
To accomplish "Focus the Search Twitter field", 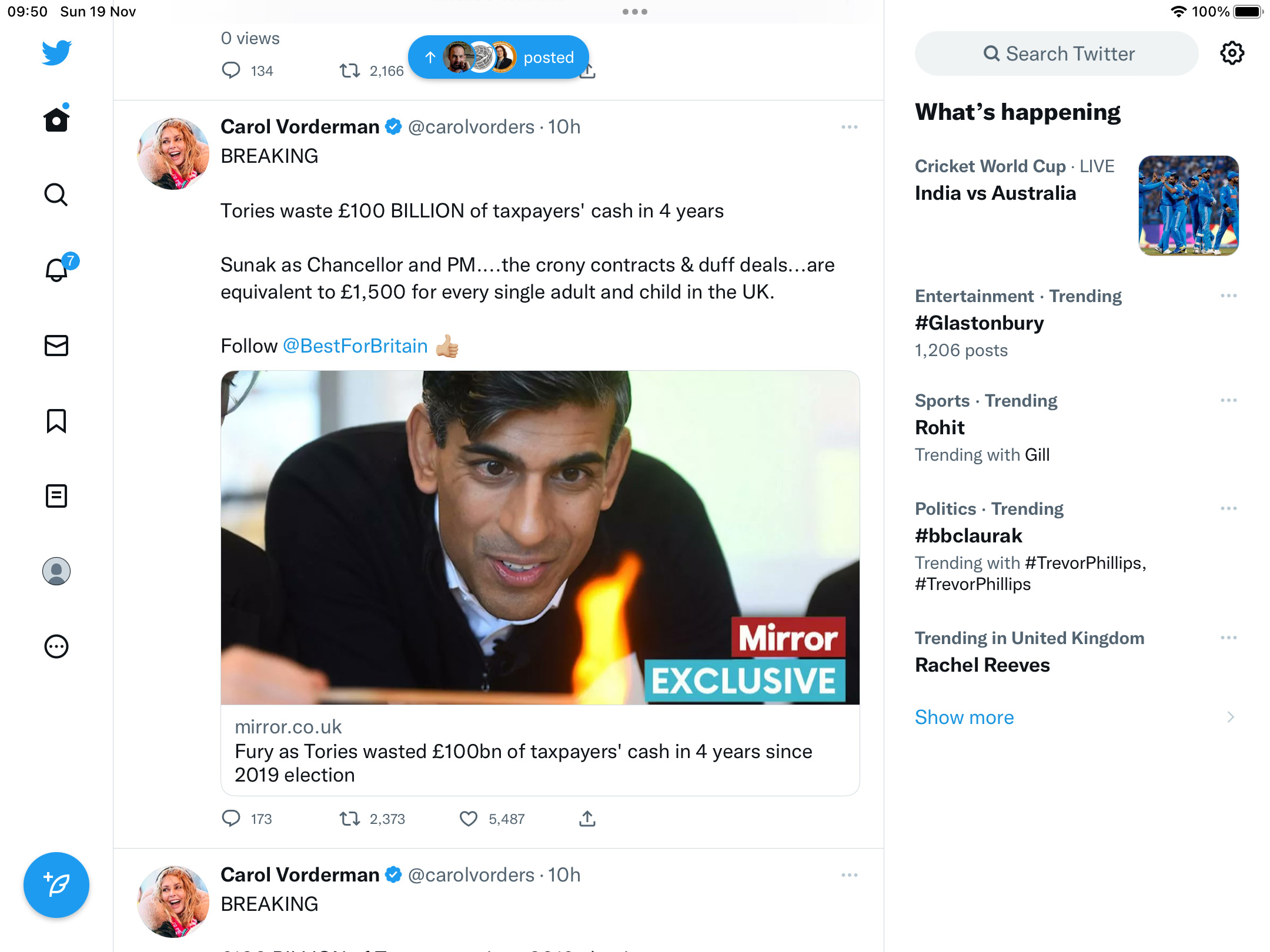I will tap(1057, 53).
